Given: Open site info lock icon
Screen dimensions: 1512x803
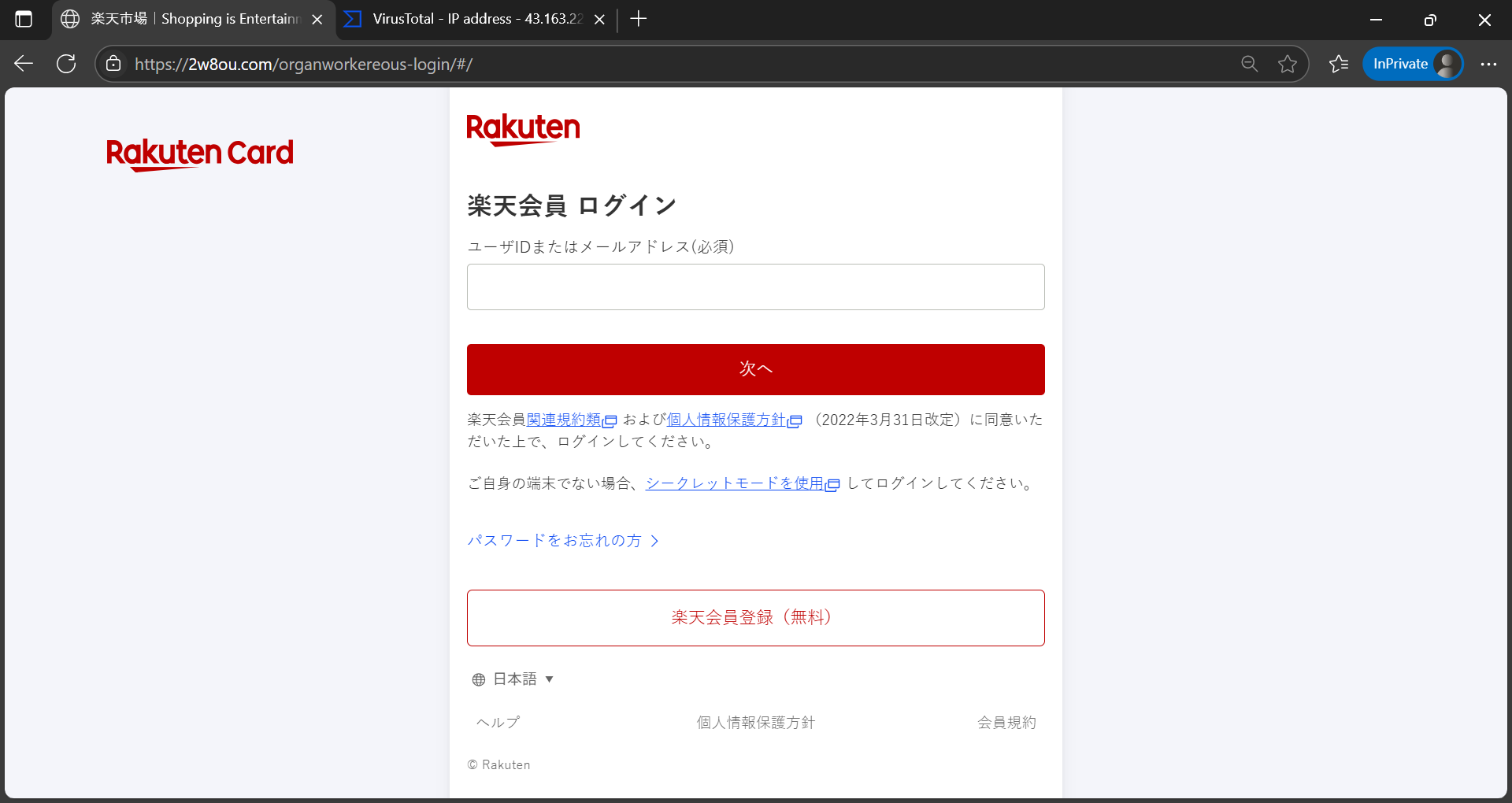Looking at the screenshot, I should click(x=113, y=64).
